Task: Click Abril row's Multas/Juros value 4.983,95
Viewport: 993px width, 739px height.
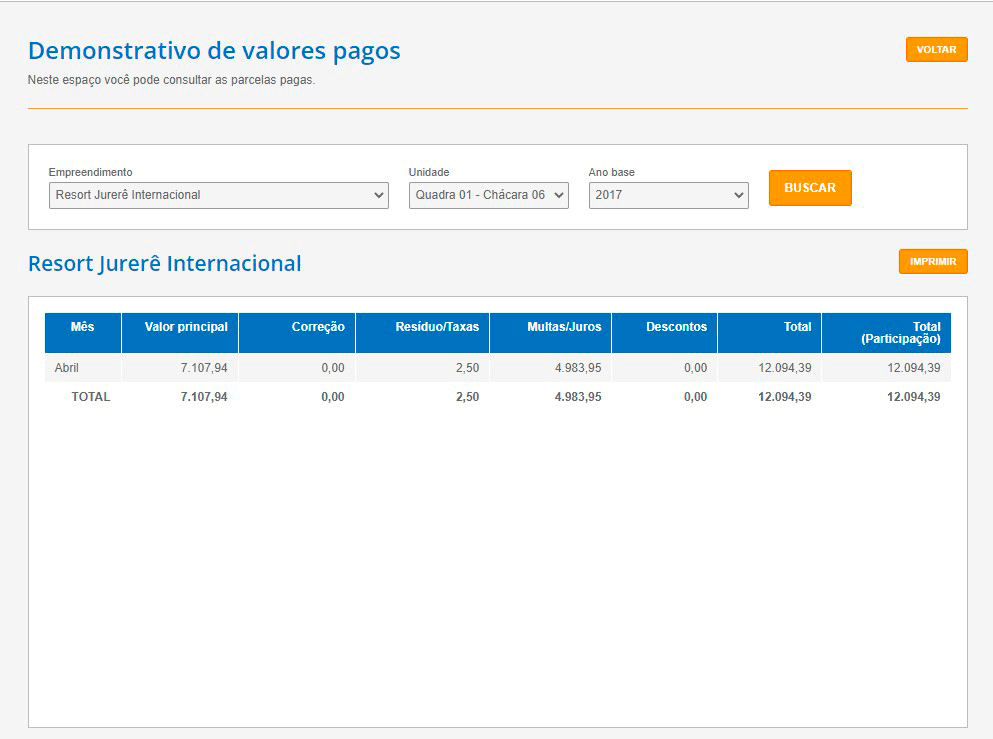Action: click(x=578, y=368)
